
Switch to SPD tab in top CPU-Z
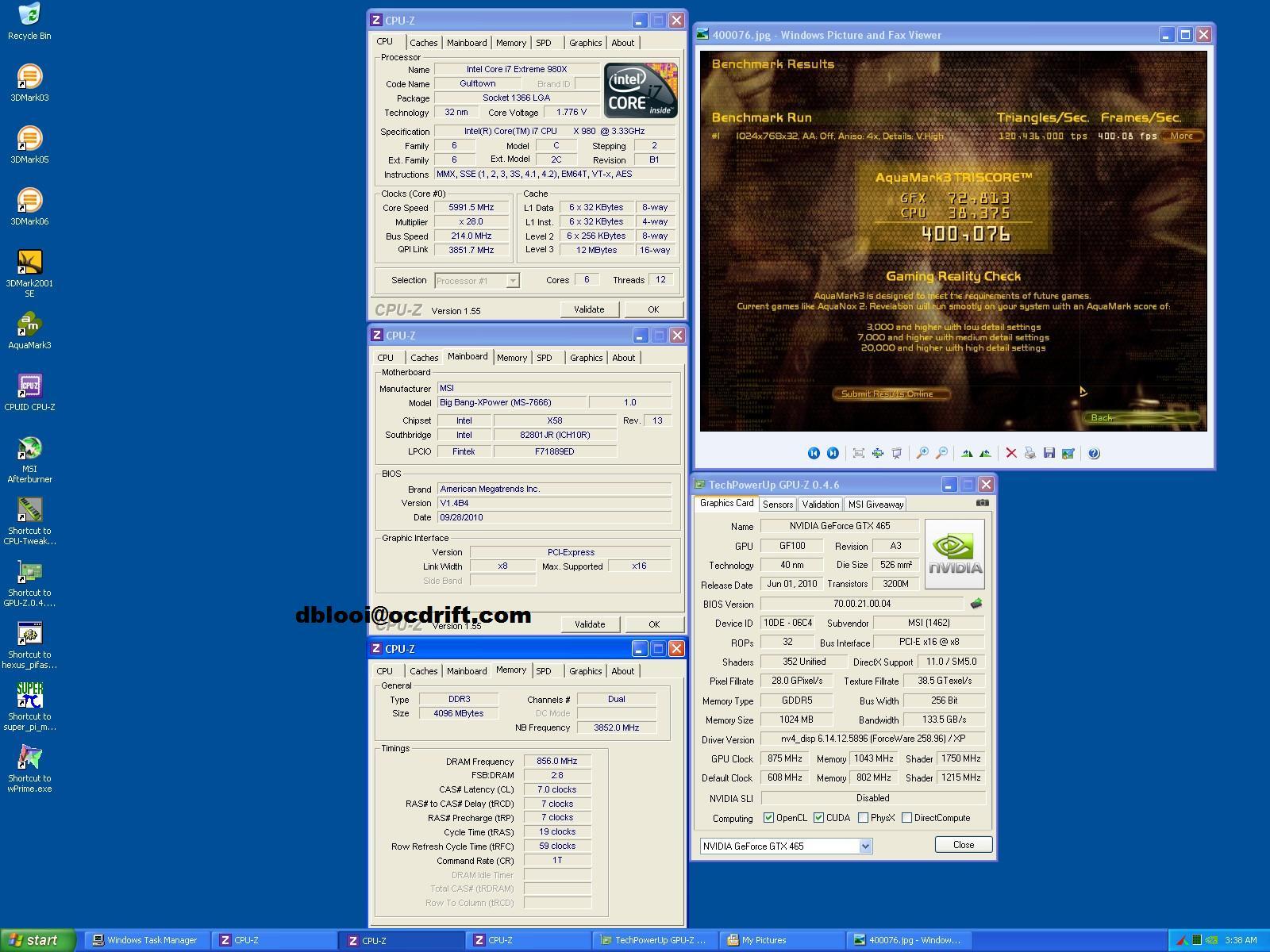point(544,43)
